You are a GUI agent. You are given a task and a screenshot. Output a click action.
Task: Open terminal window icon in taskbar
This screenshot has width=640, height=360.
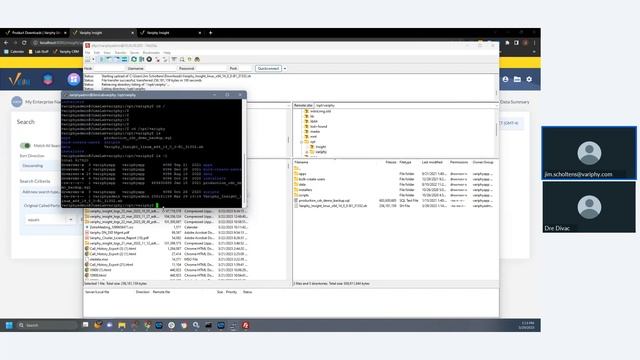[x=208, y=325]
